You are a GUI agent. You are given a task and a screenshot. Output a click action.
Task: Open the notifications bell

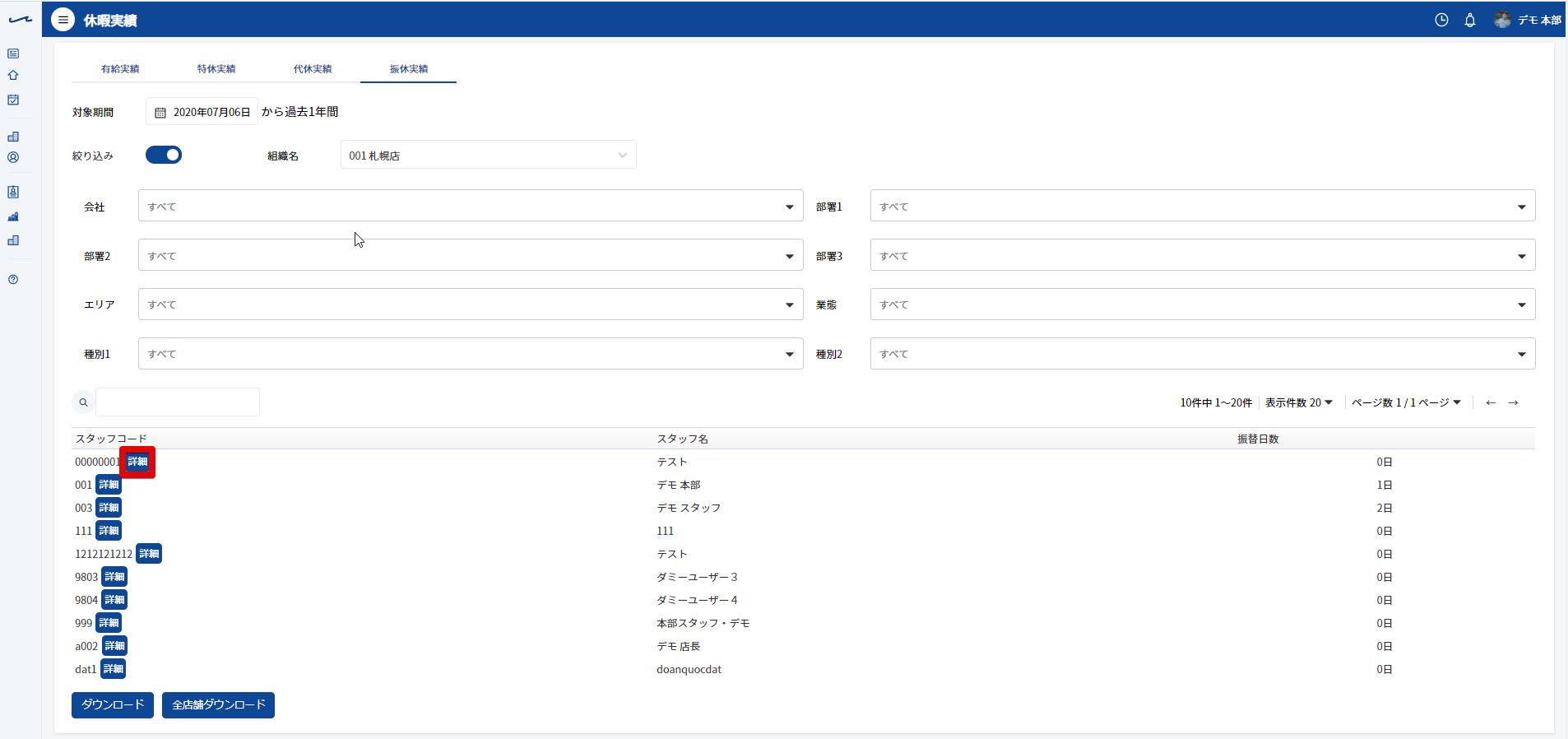(1470, 20)
